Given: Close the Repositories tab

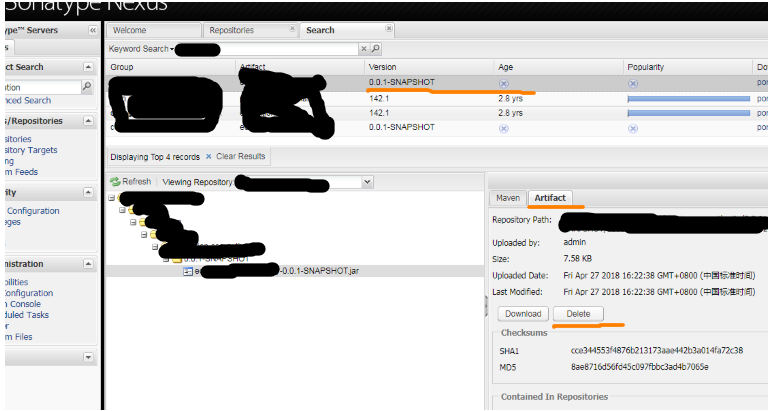Looking at the screenshot, I should (x=292, y=28).
